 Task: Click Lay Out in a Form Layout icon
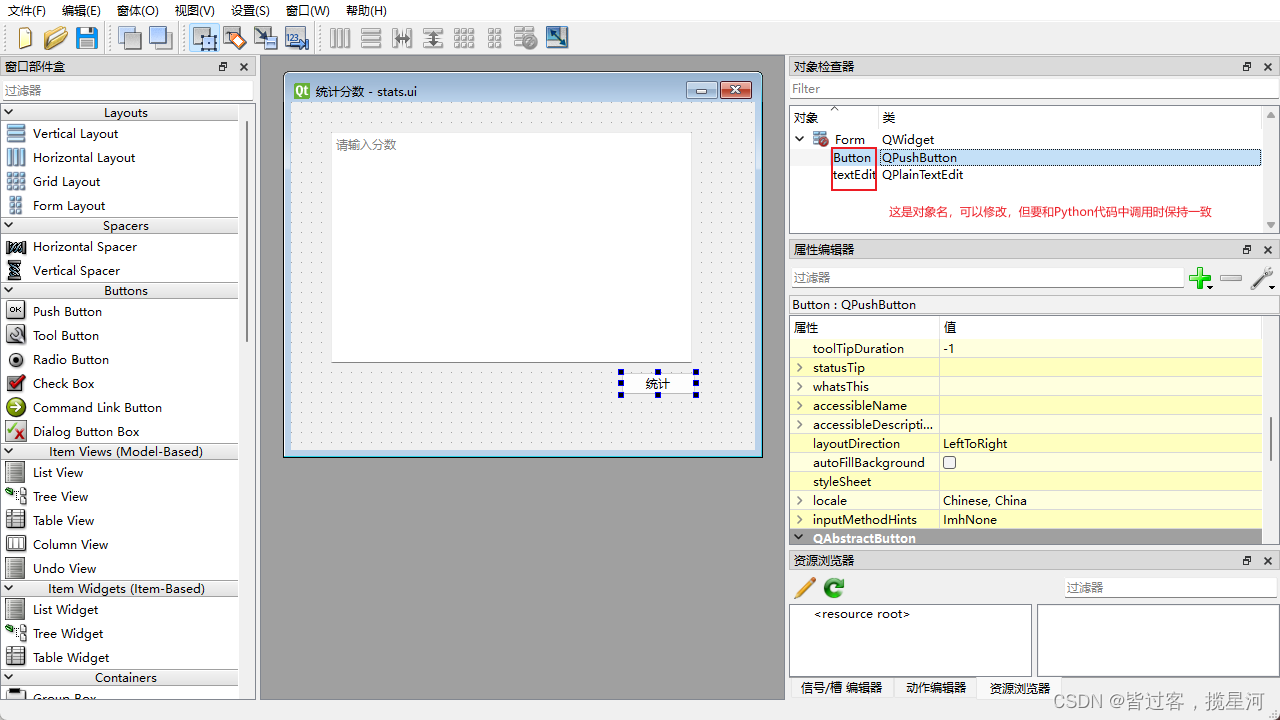[x=495, y=38]
